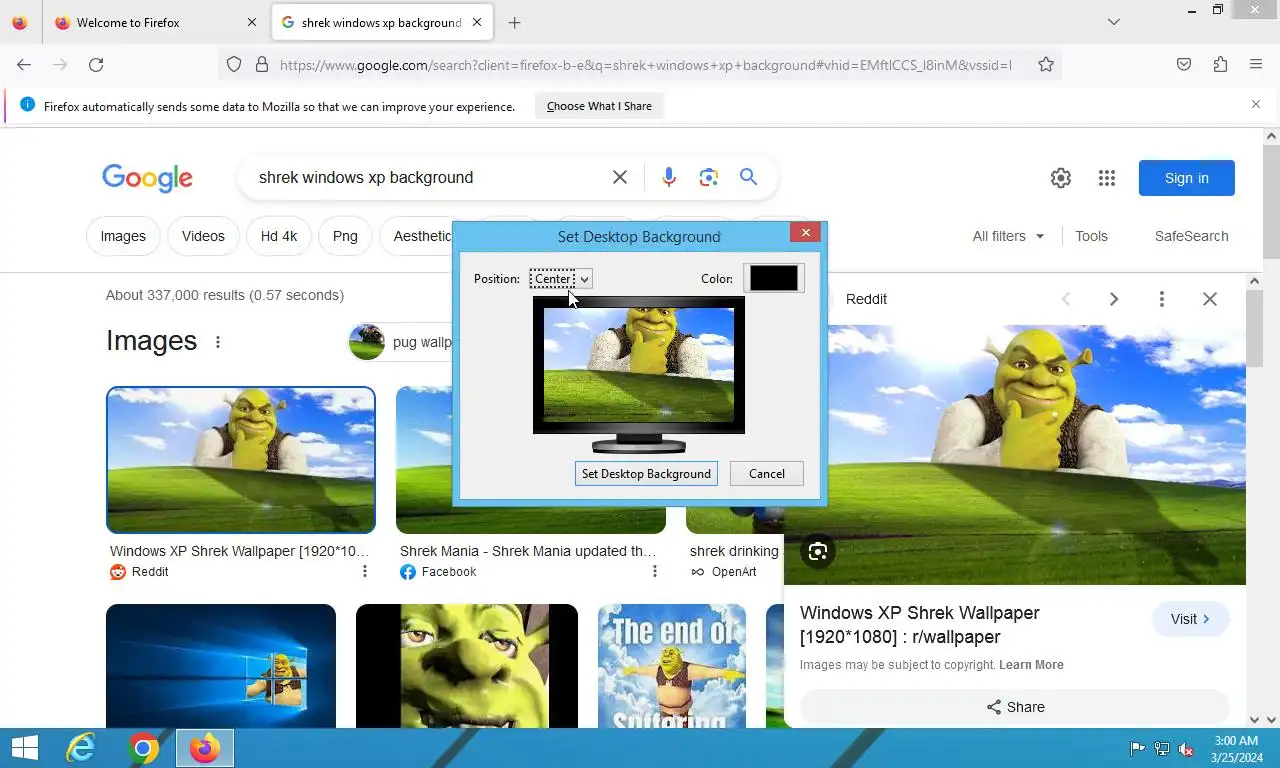Pick the black Color swatch in the dialog
Screen dimensions: 1280x768
tap(774, 279)
